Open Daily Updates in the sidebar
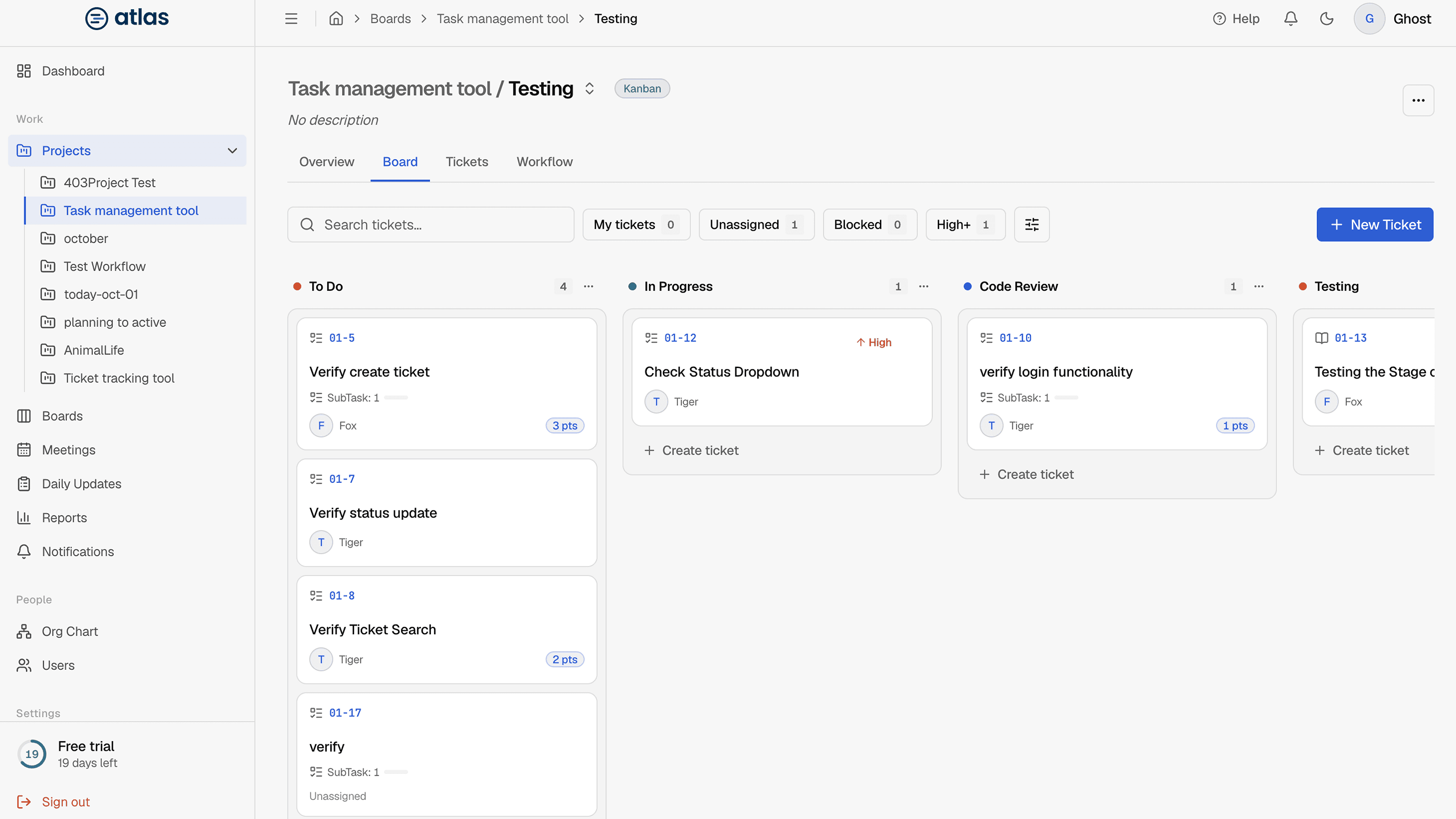Screen dimensions: 1456x819 tap(127, 484)
